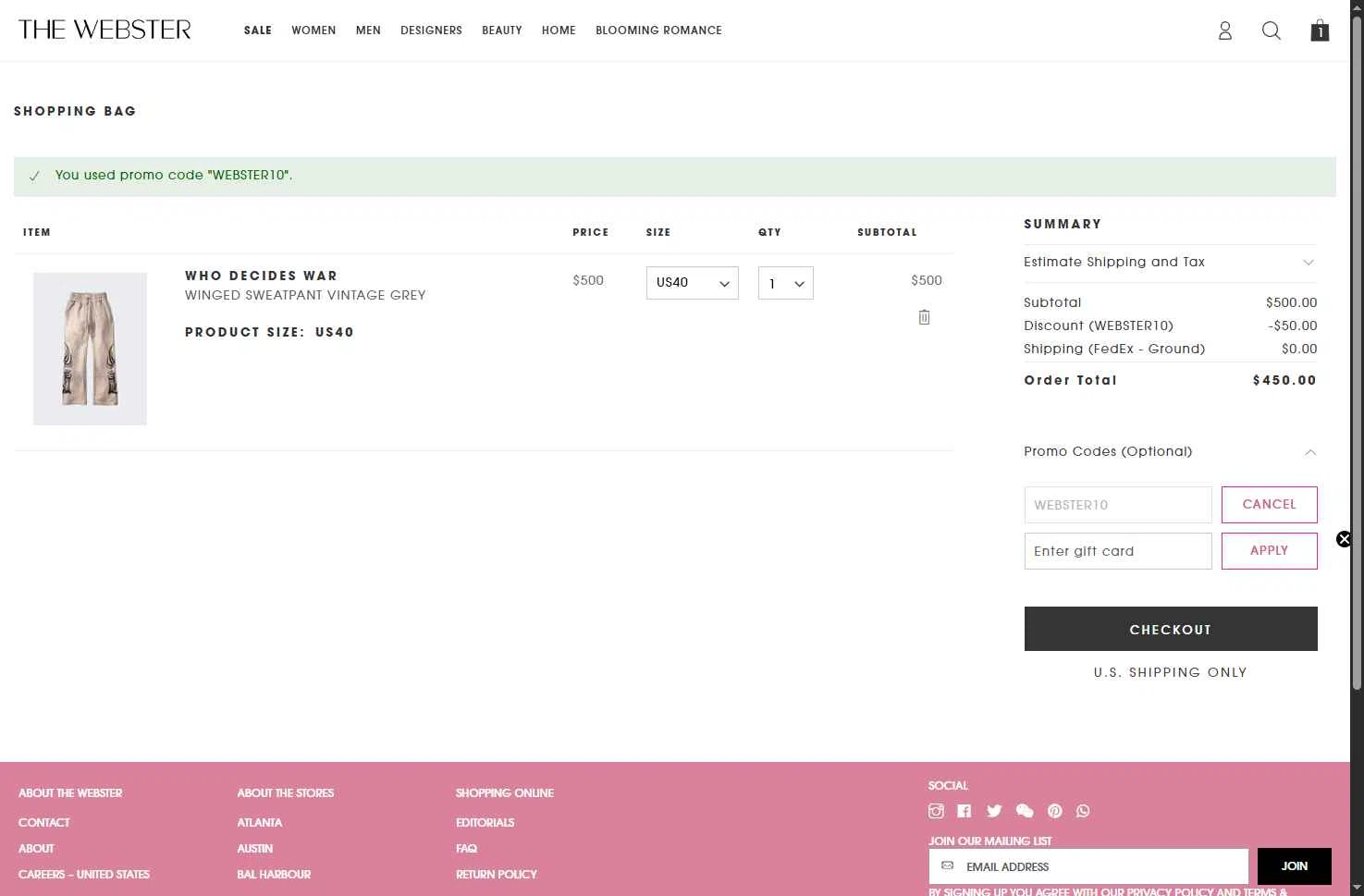The image size is (1364, 896).
Task: Expand Estimate Shipping and Tax section
Action: tap(1170, 263)
